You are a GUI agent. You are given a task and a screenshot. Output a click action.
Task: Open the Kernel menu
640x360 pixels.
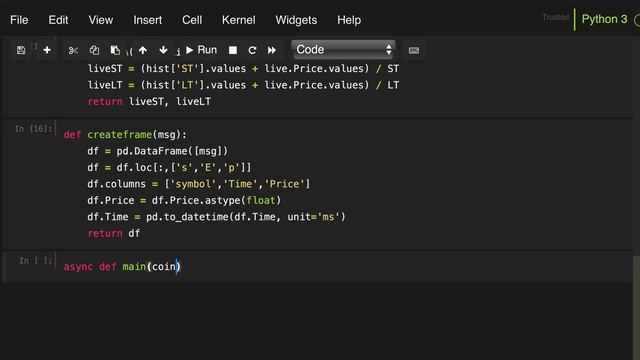(x=239, y=20)
